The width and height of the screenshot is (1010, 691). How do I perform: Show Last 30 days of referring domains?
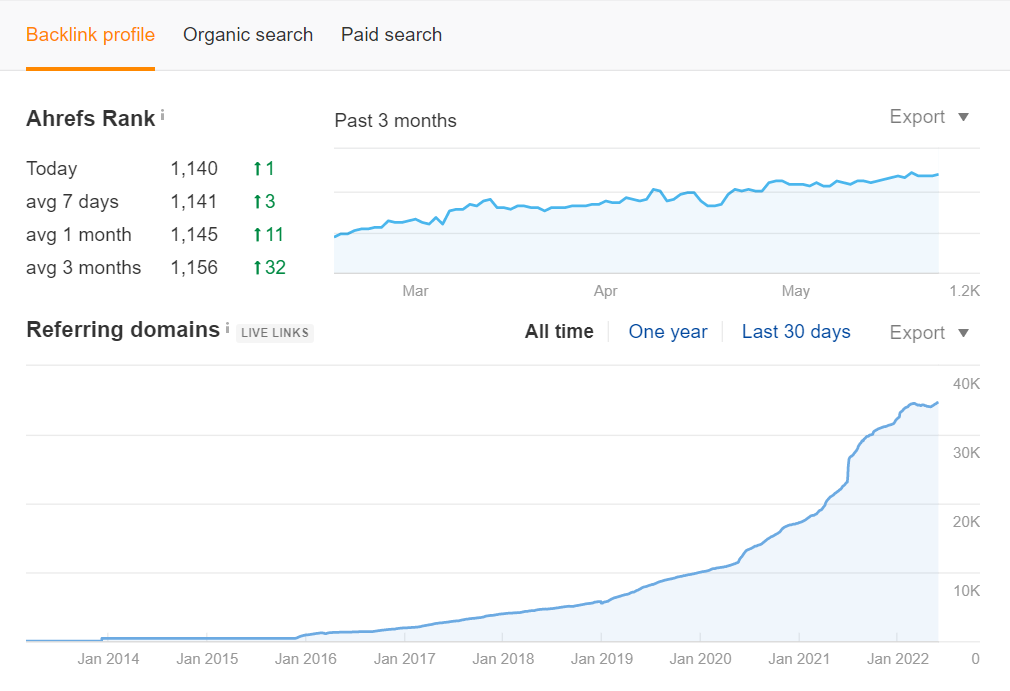[x=796, y=332]
